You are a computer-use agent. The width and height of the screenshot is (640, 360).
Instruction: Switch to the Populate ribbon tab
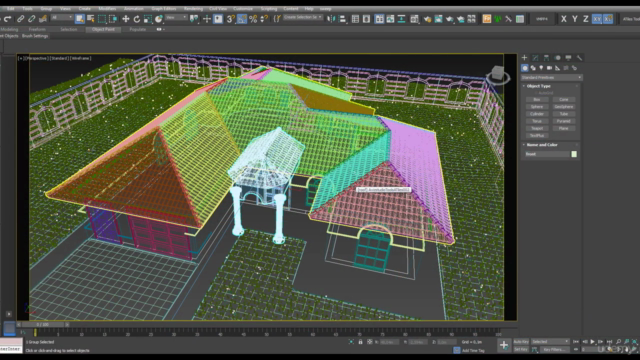138,29
